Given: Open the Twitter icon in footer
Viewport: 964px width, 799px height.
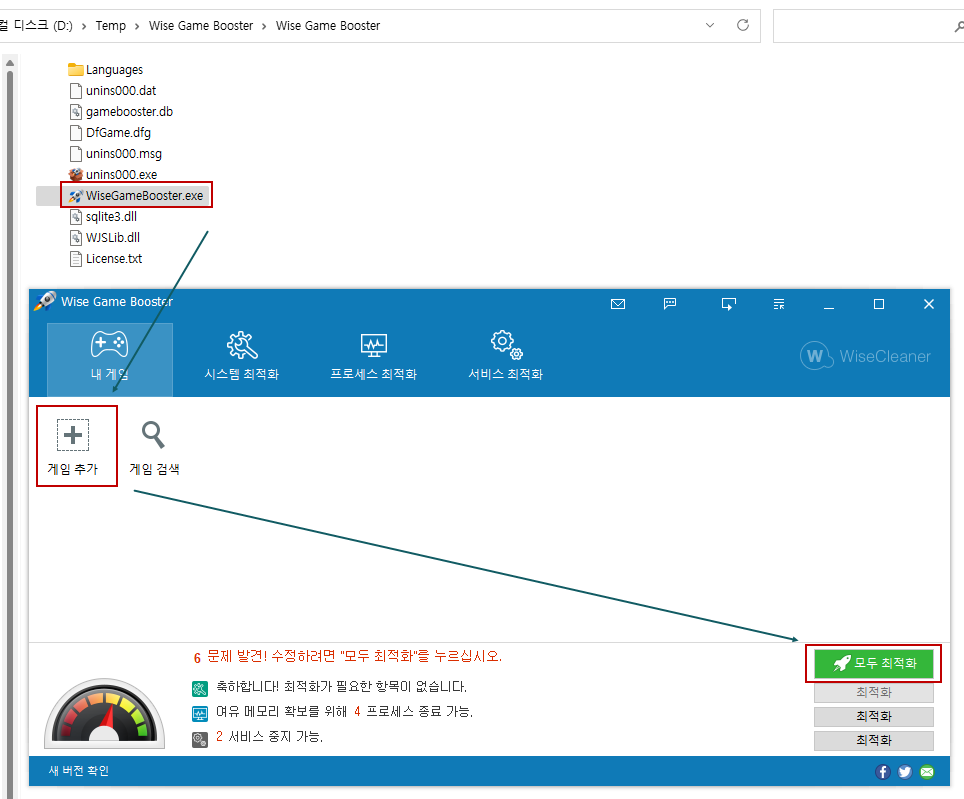Looking at the screenshot, I should (x=905, y=772).
